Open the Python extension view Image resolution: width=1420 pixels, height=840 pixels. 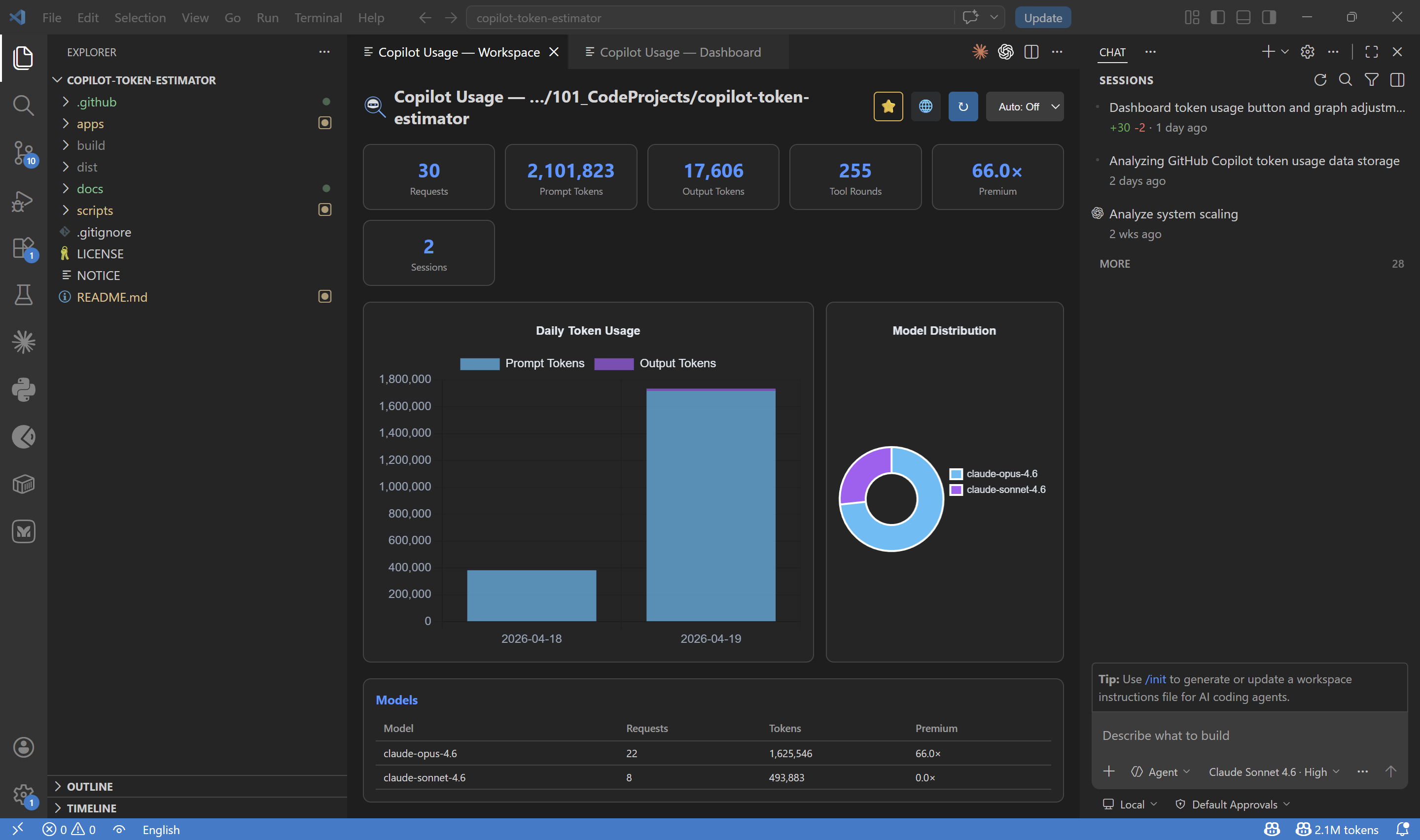coord(23,389)
